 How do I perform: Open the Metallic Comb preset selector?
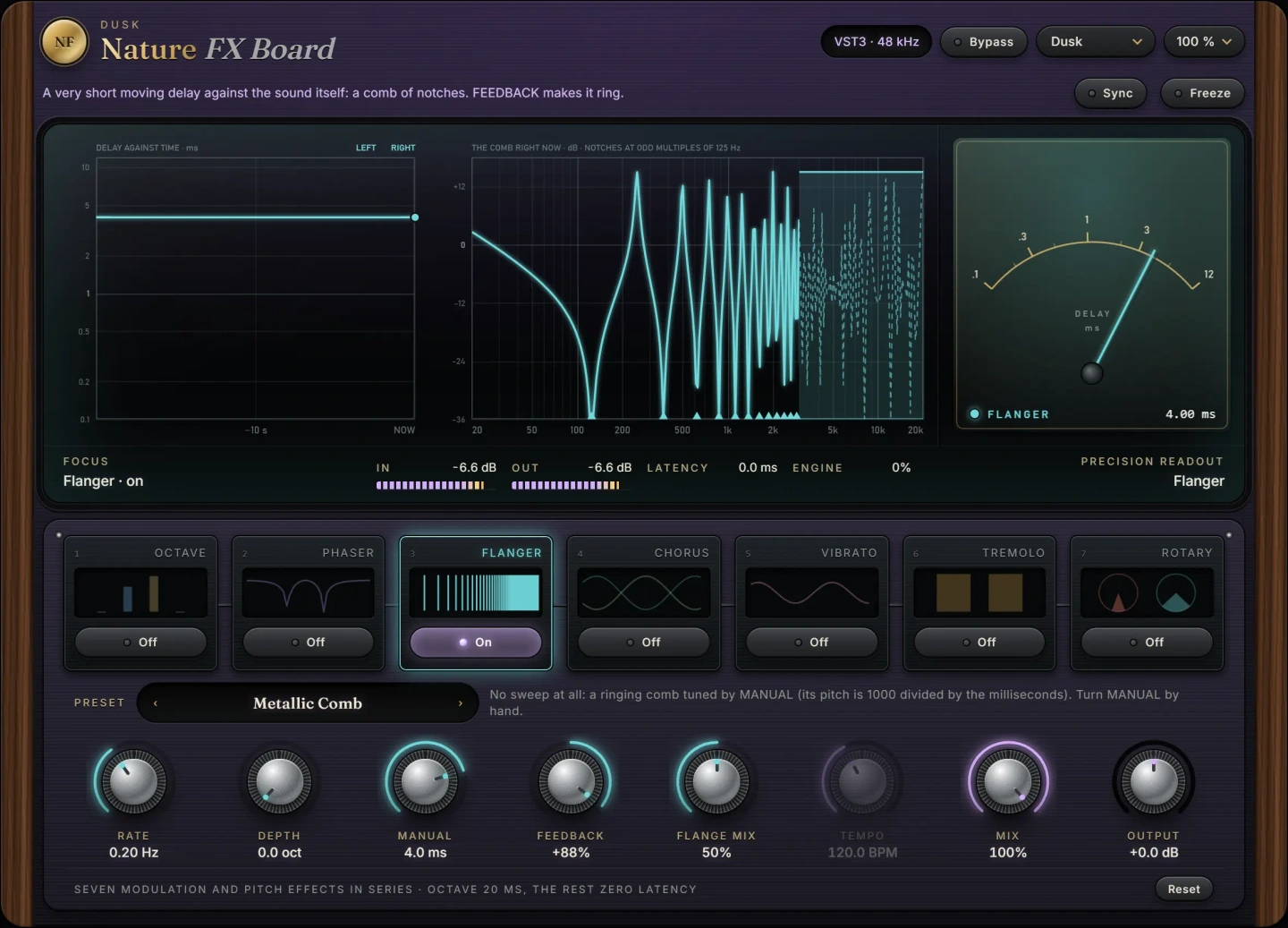(x=308, y=703)
